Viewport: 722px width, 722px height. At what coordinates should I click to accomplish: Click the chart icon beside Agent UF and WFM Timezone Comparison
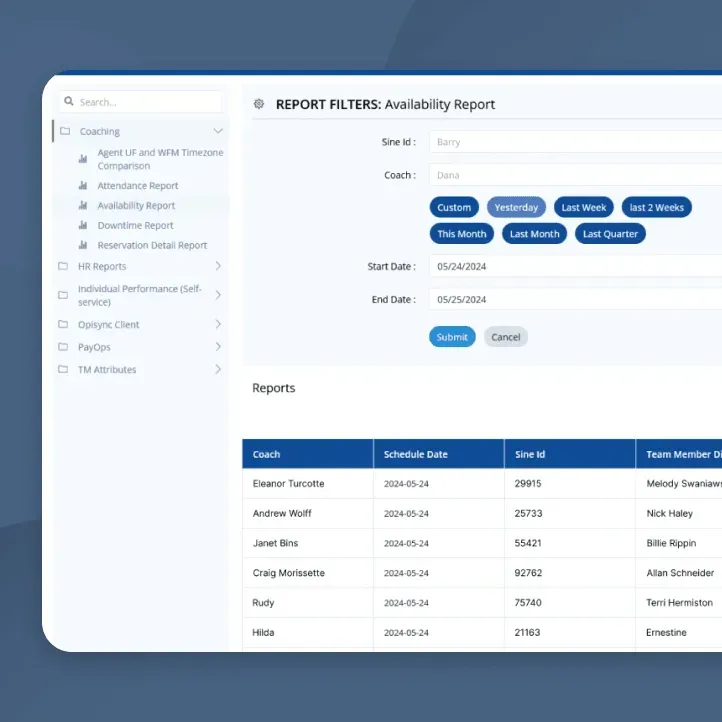coord(83,159)
